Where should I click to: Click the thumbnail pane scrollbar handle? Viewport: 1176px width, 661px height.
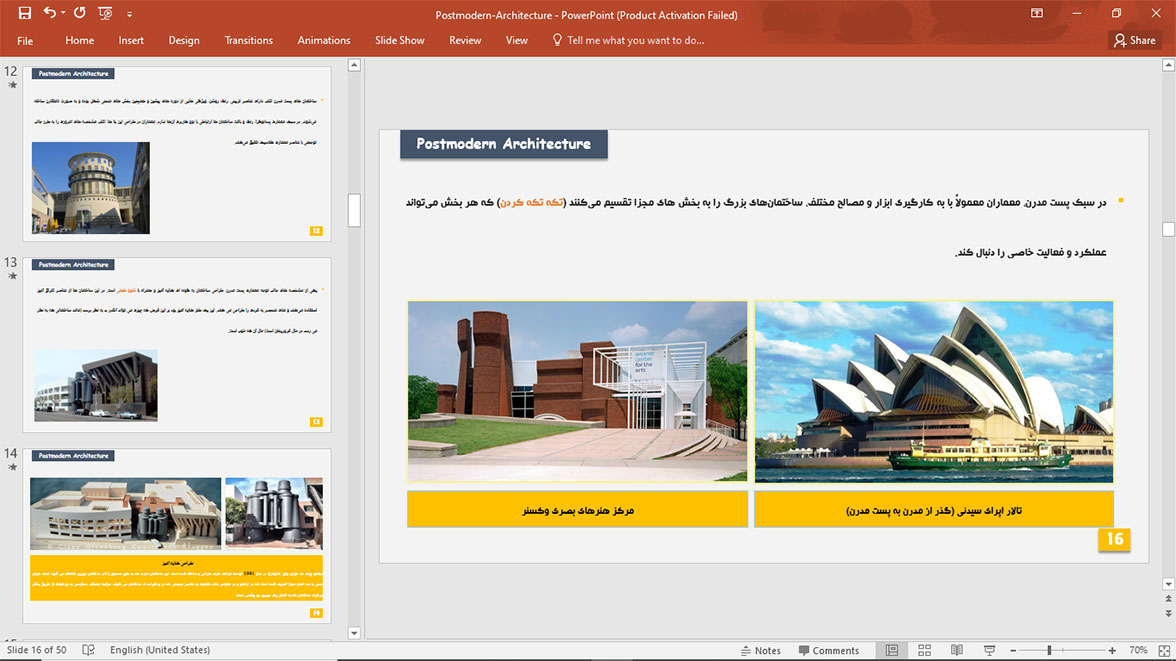(x=355, y=210)
